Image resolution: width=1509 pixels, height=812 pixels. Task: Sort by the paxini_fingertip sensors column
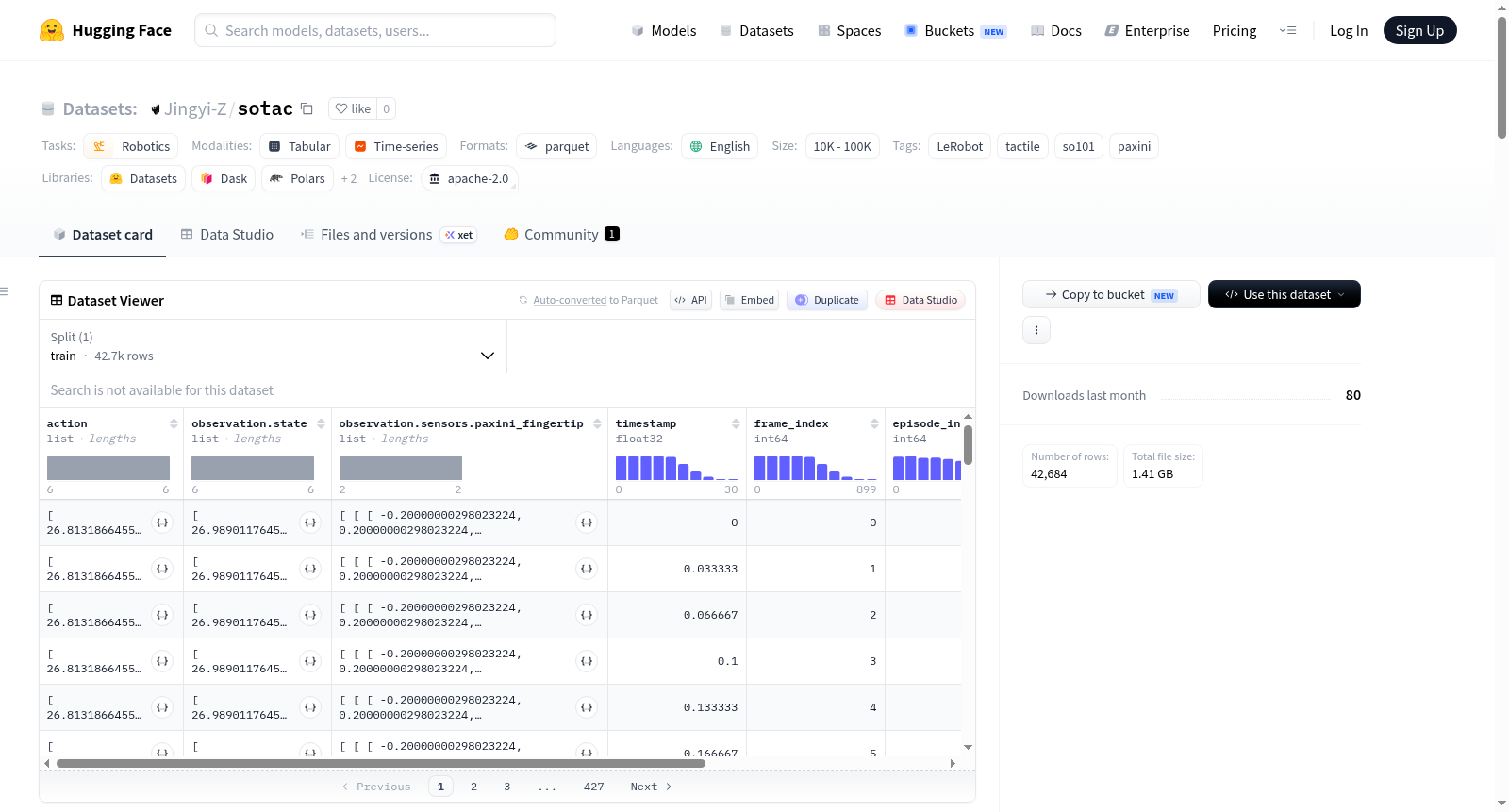(x=597, y=423)
